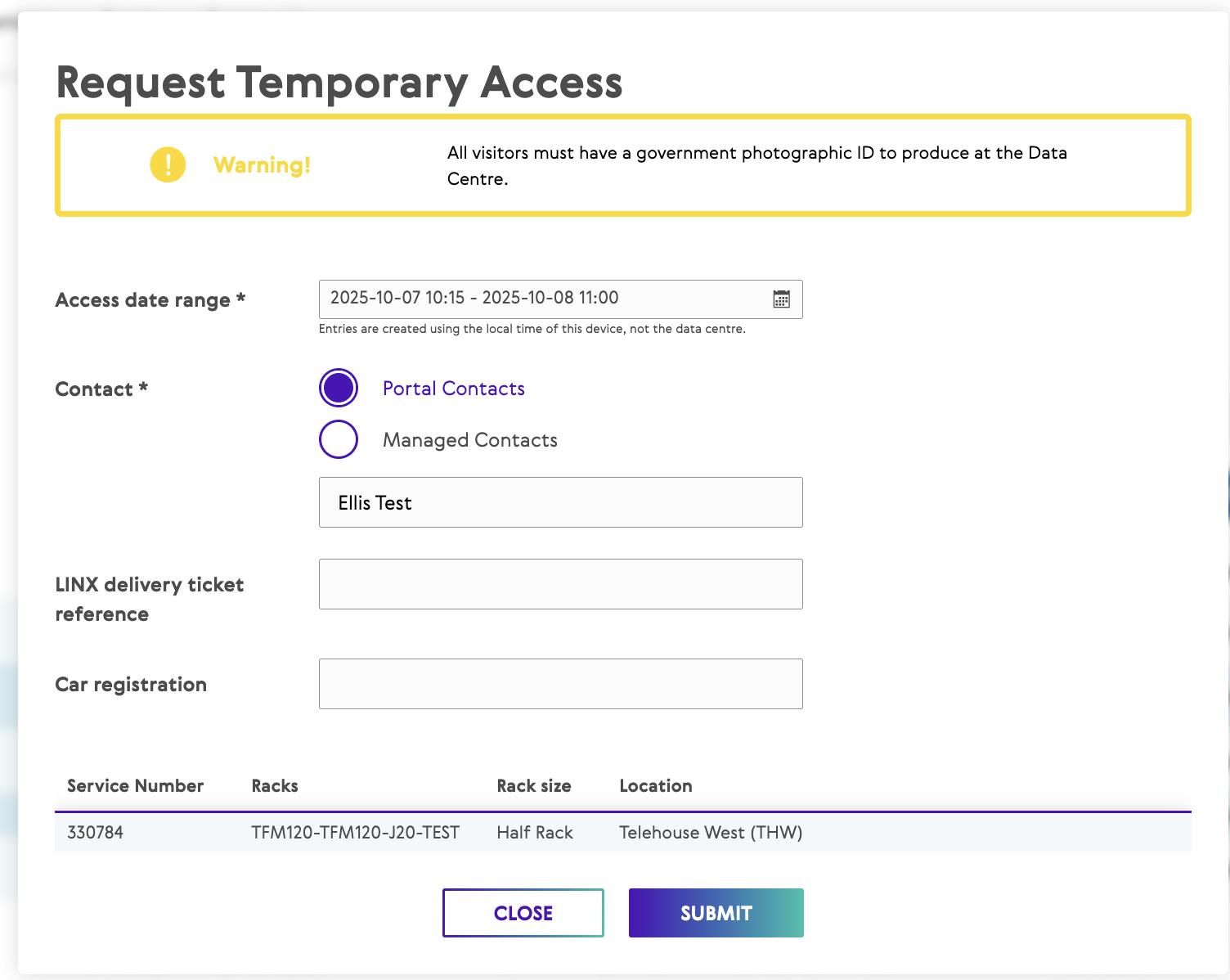
Task: Click the access date range text field
Action: click(540, 299)
